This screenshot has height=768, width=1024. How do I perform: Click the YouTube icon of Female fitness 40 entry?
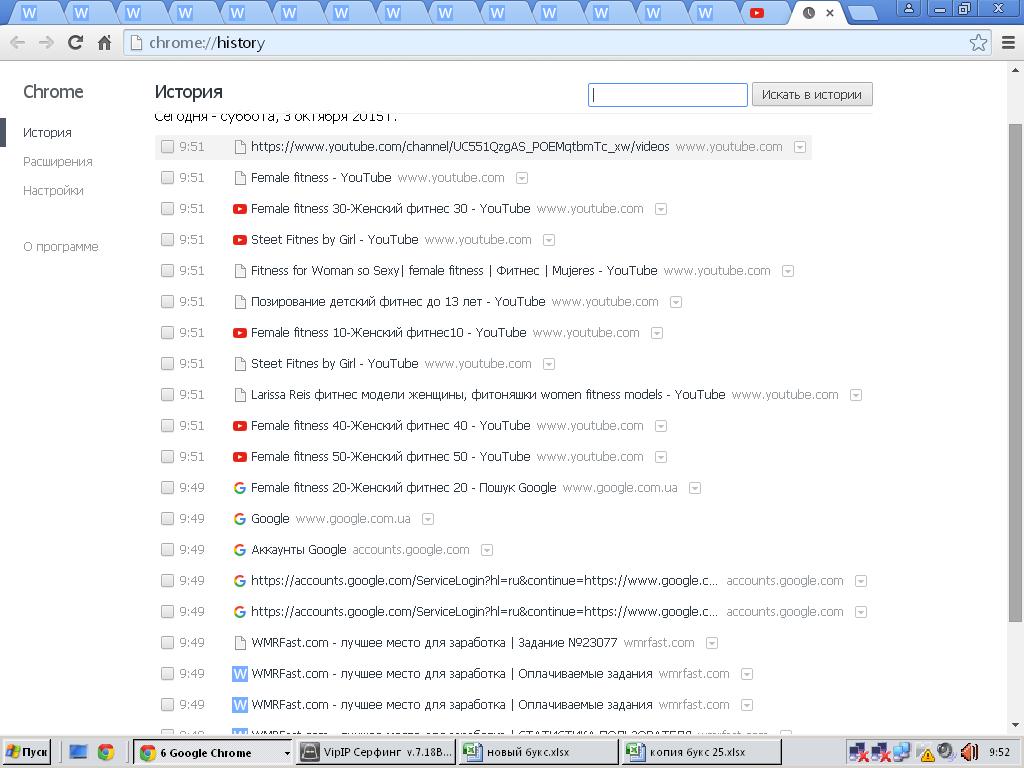tap(240, 426)
